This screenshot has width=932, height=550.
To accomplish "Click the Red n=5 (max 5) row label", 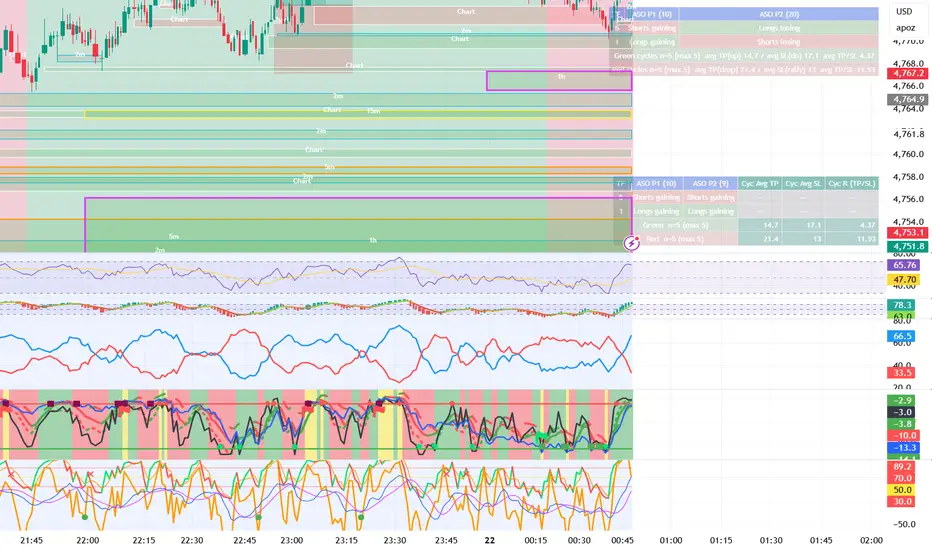I will pyautogui.click(x=675, y=239).
